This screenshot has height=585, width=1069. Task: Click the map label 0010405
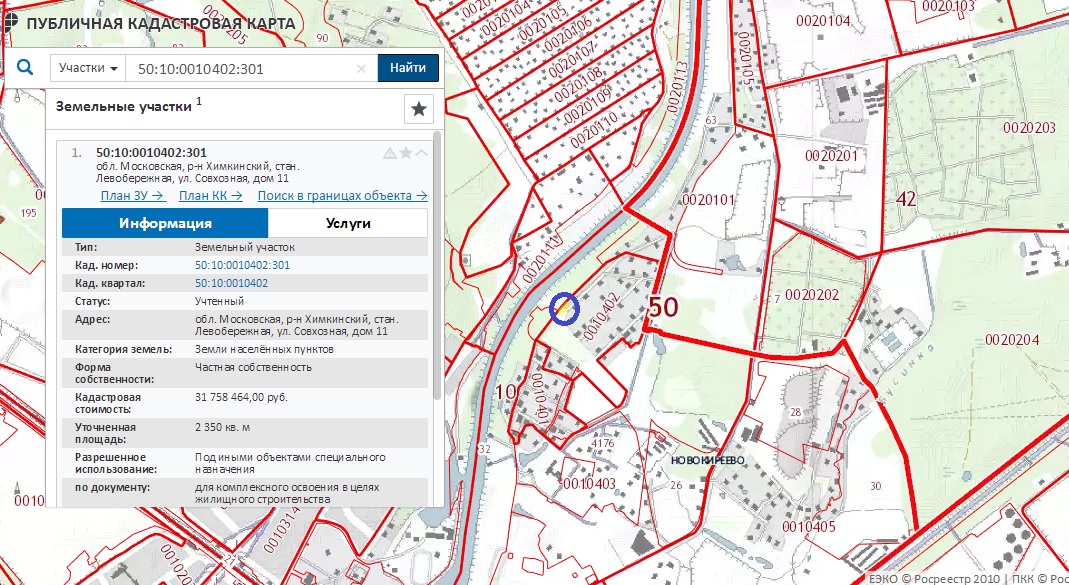tap(809, 526)
